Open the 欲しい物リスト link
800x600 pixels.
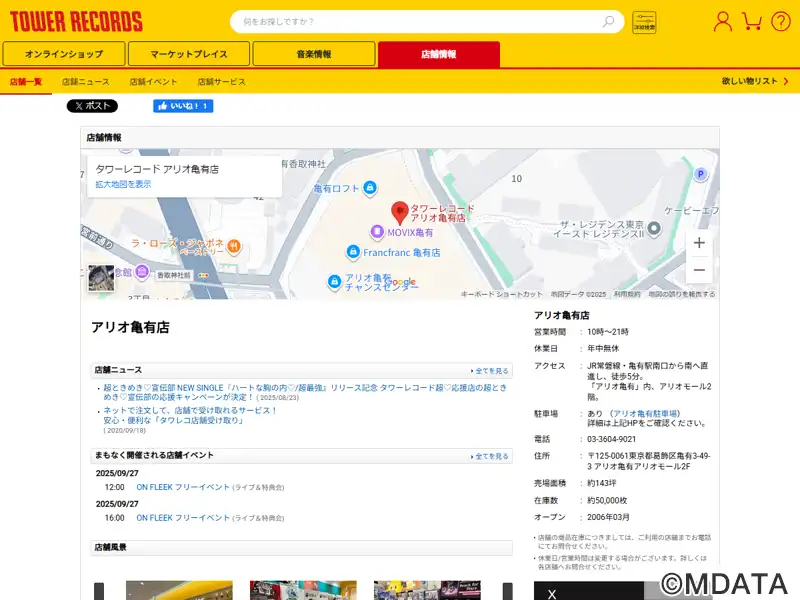point(755,81)
